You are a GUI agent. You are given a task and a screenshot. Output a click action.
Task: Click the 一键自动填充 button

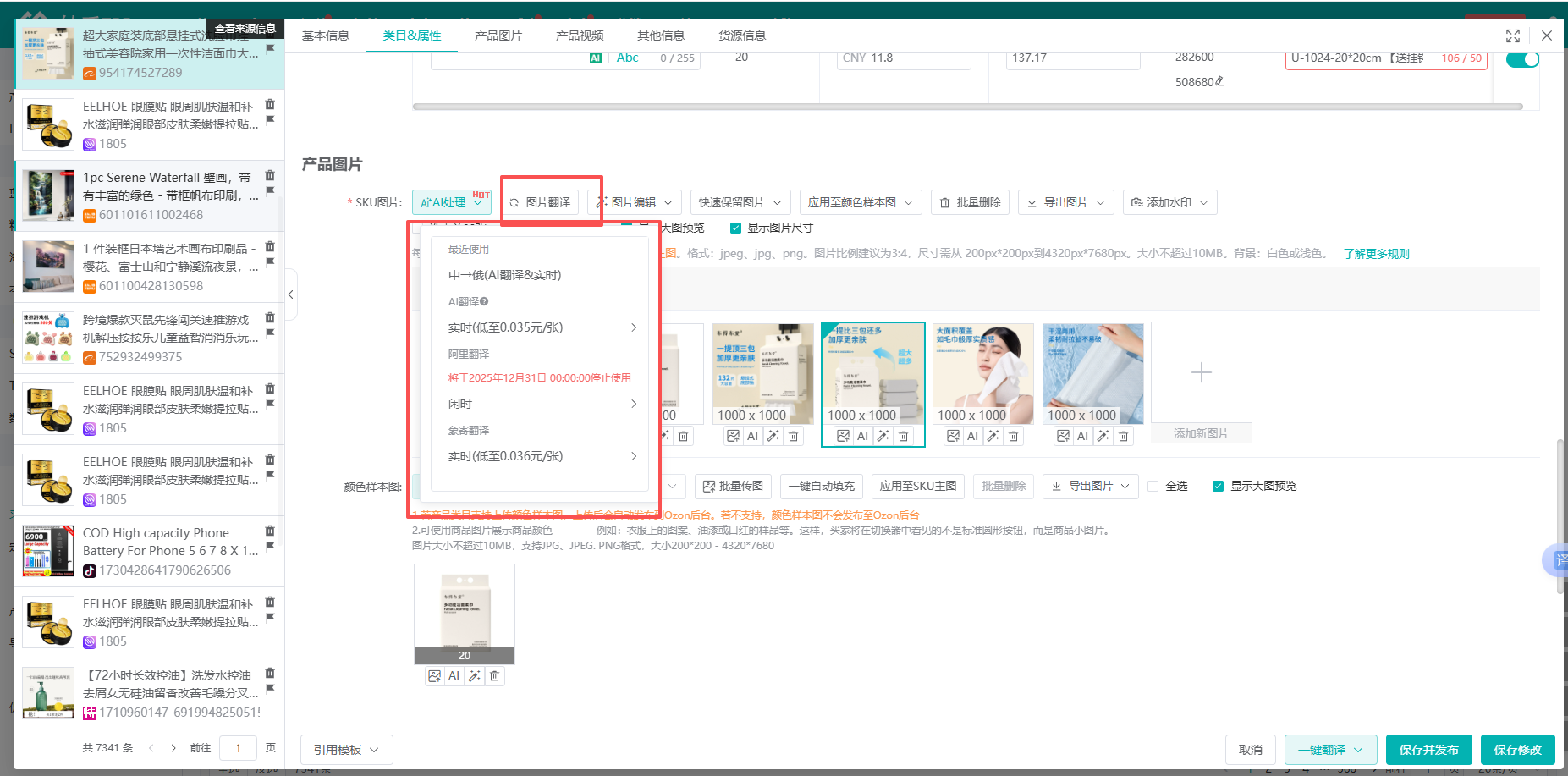[822, 486]
